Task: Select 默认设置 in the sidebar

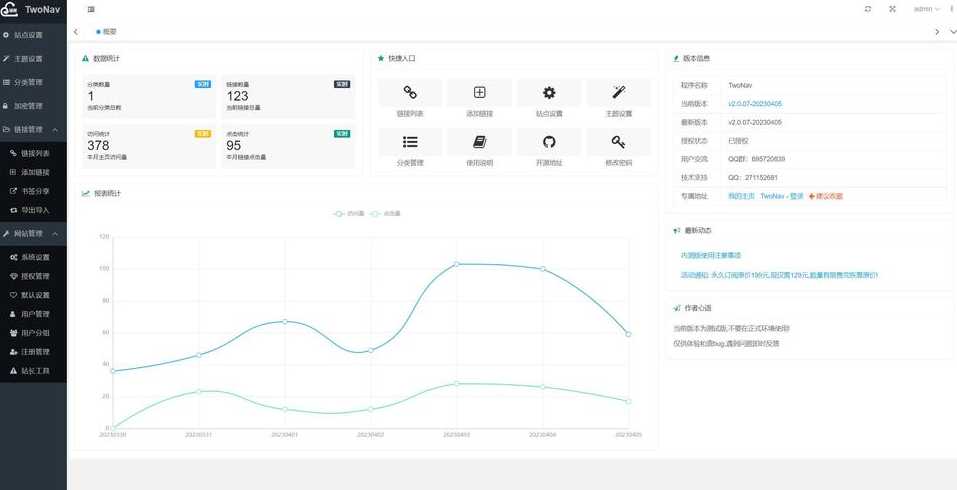Action: click(x=33, y=295)
